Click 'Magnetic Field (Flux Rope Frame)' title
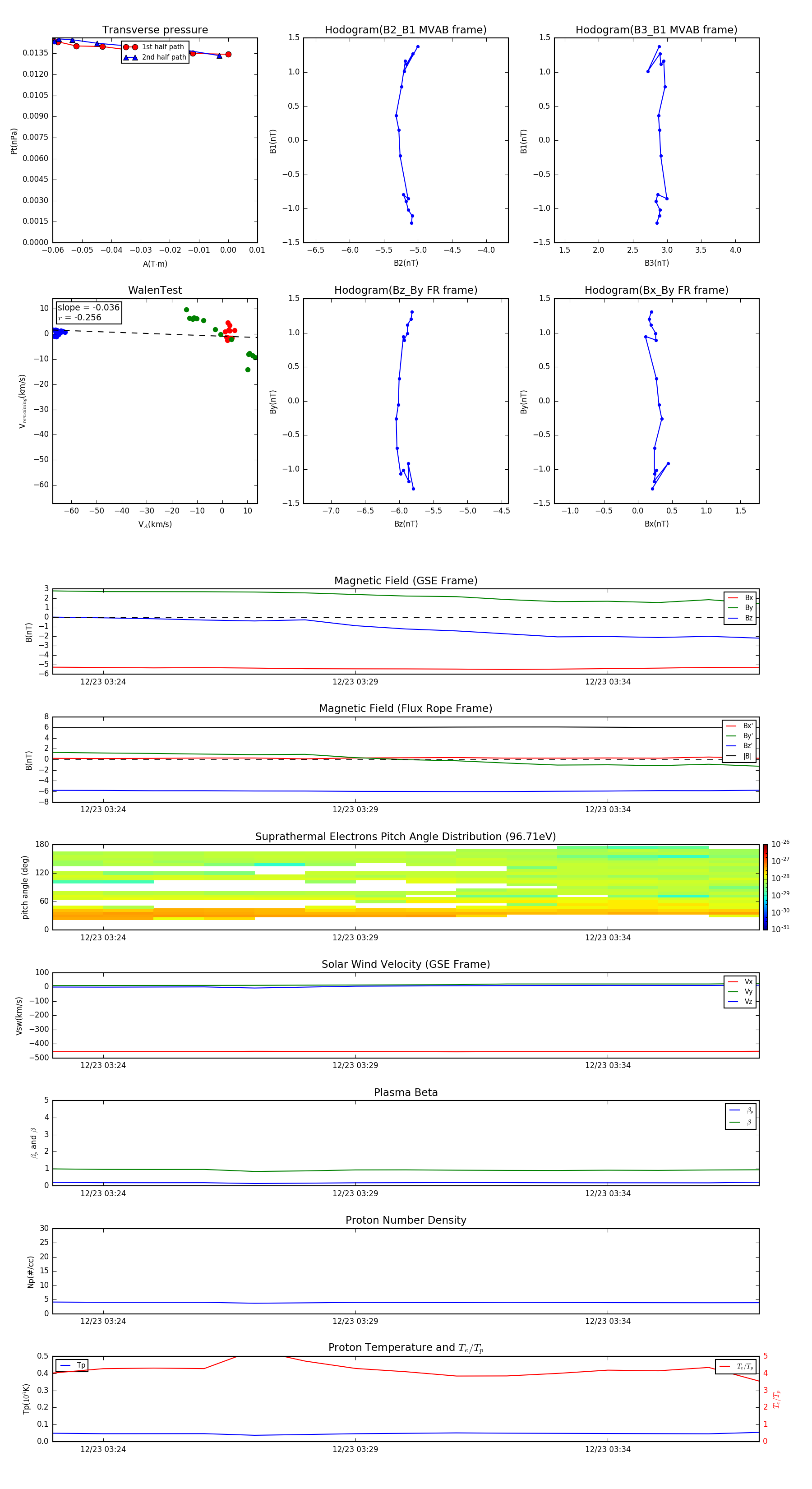Viewport: 812px width, 1489px height. (x=406, y=709)
